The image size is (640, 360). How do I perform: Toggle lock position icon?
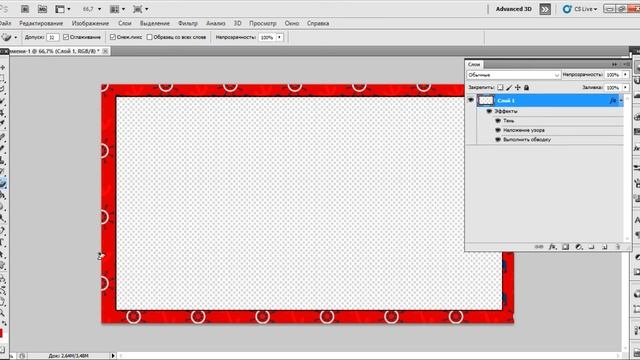518,87
